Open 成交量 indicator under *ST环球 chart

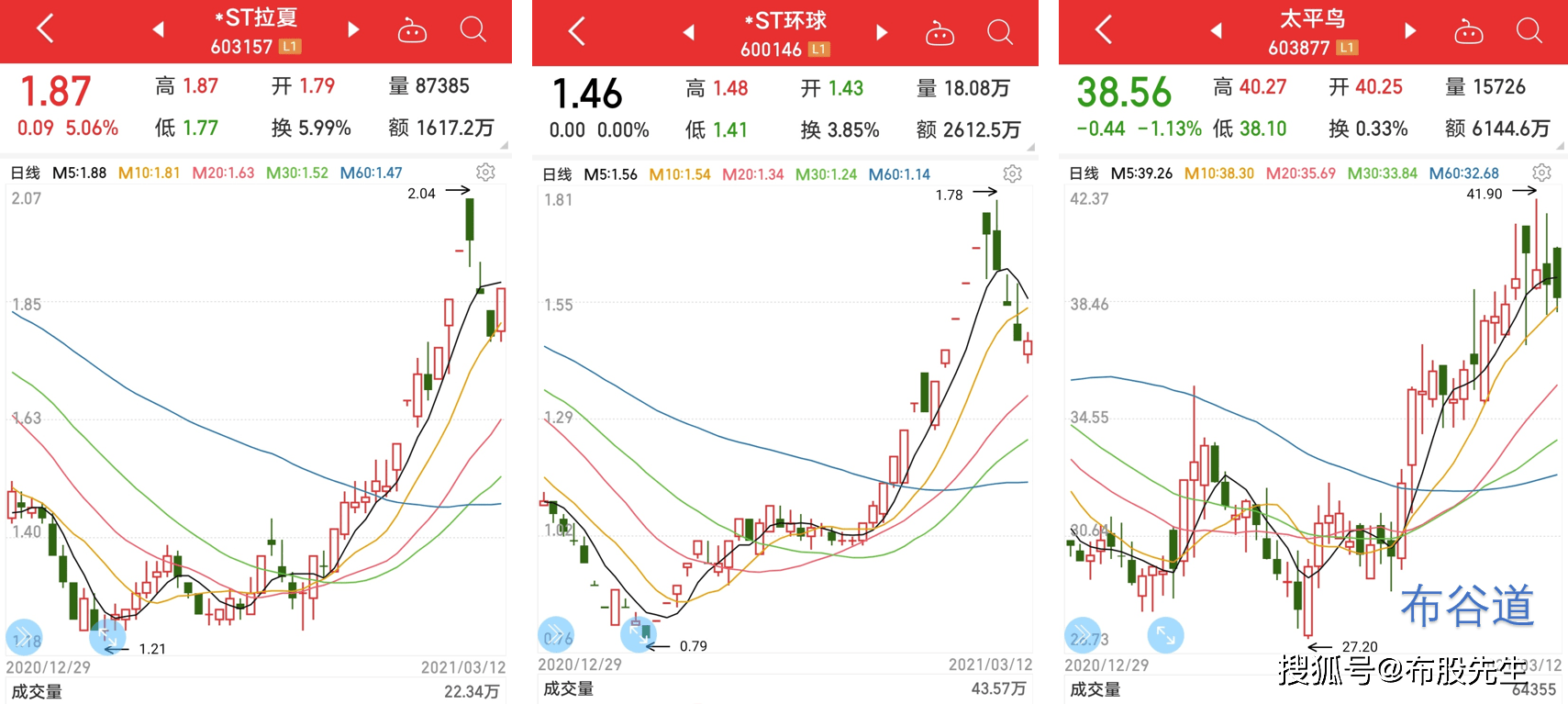point(568,688)
